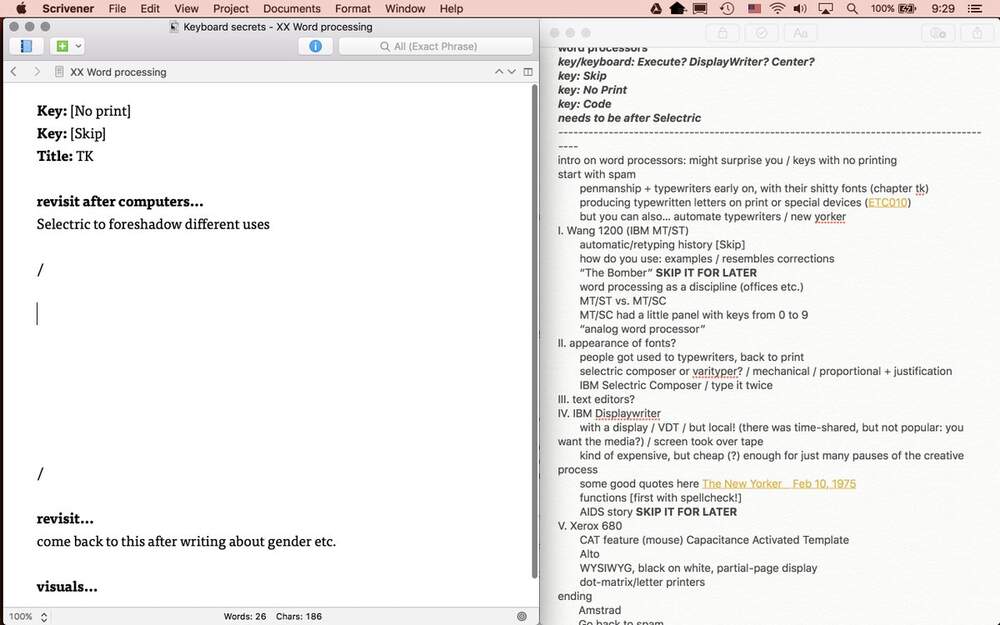
Task: Jump to the next document with down chevron
Action: pyautogui.click(x=511, y=72)
